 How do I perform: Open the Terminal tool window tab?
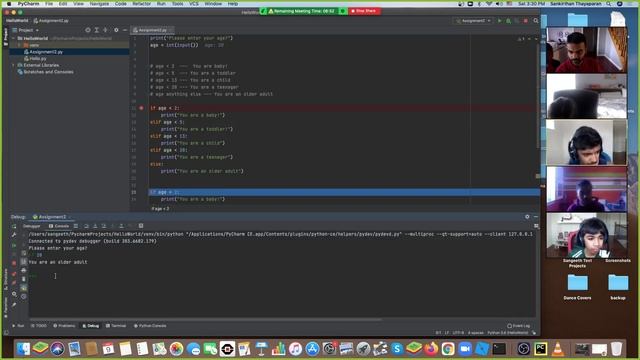(x=116, y=326)
